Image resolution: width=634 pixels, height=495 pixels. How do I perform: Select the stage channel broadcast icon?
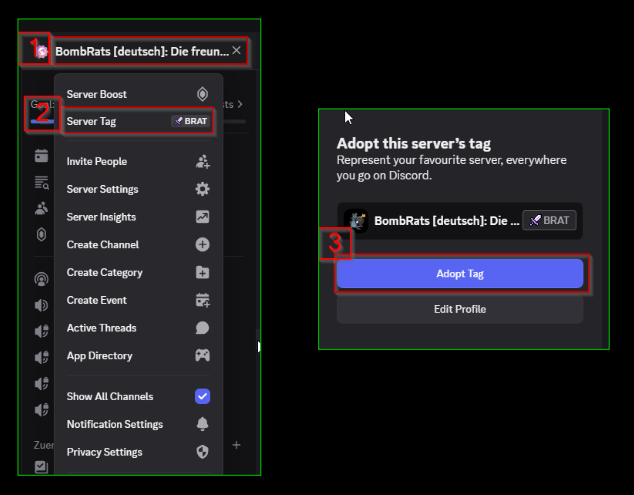(x=41, y=279)
